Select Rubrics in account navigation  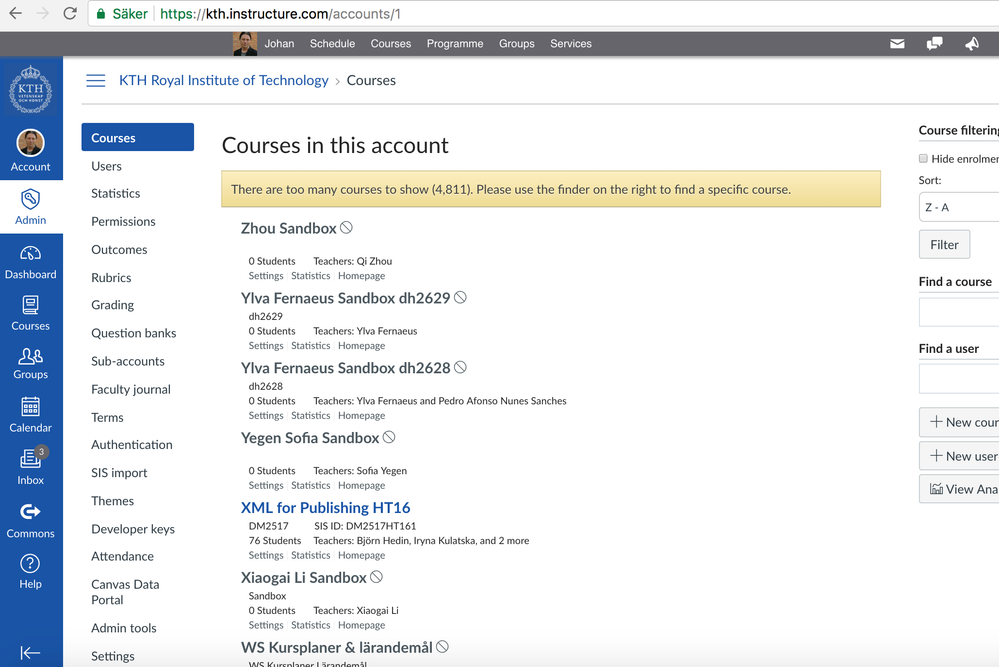pyautogui.click(x=111, y=278)
